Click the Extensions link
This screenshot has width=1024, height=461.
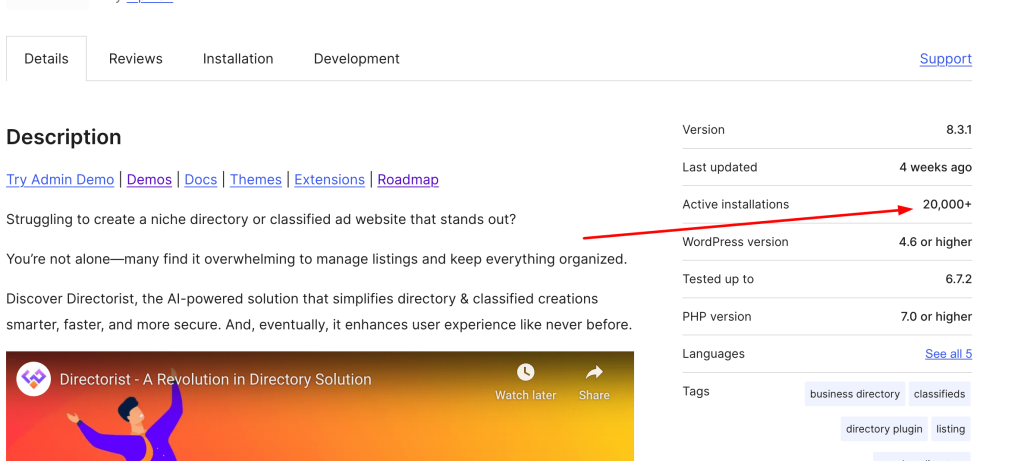point(330,180)
